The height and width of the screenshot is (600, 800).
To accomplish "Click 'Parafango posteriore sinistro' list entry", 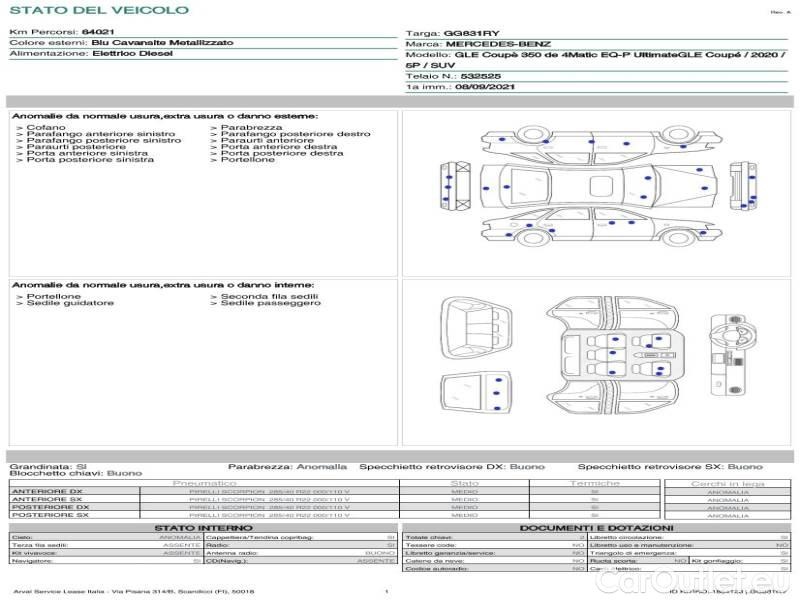I will (x=104, y=140).
